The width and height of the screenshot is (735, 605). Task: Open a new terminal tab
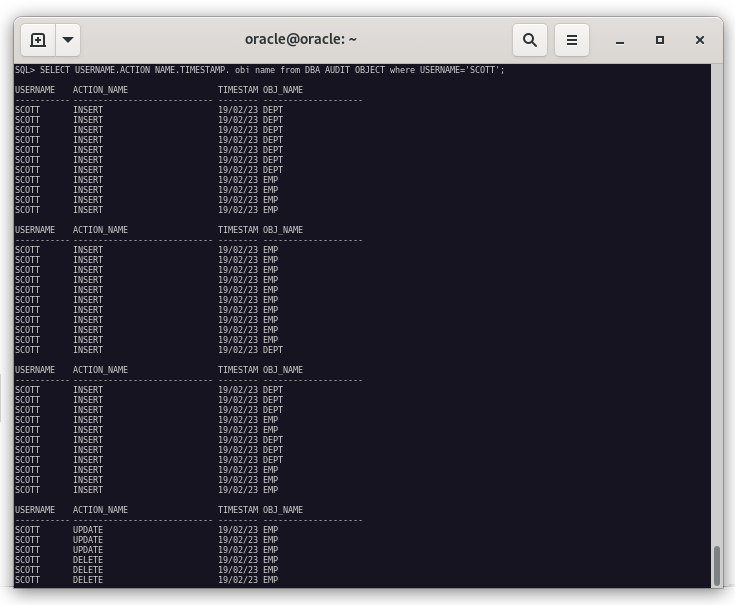[38, 40]
